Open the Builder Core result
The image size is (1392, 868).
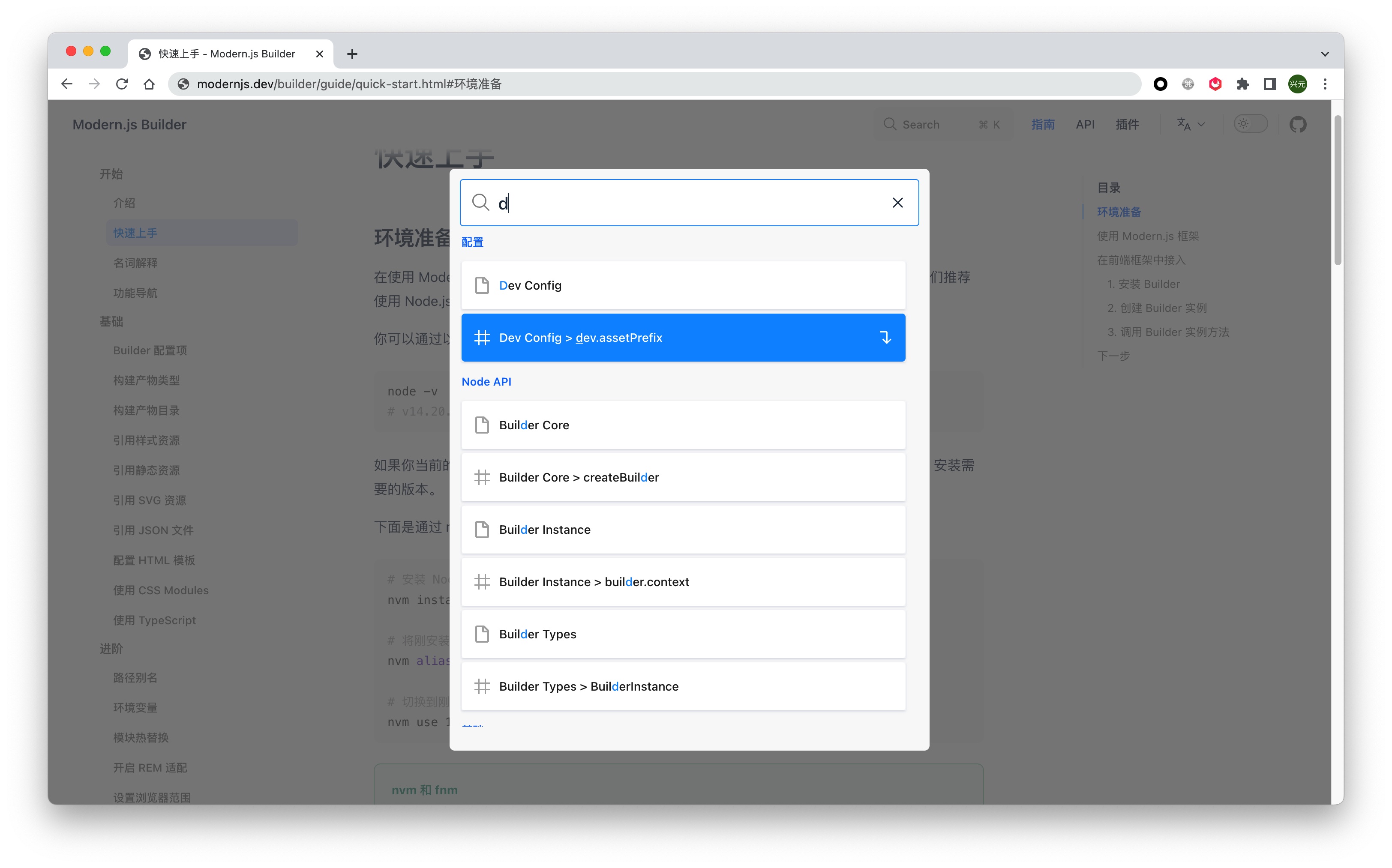click(x=684, y=425)
